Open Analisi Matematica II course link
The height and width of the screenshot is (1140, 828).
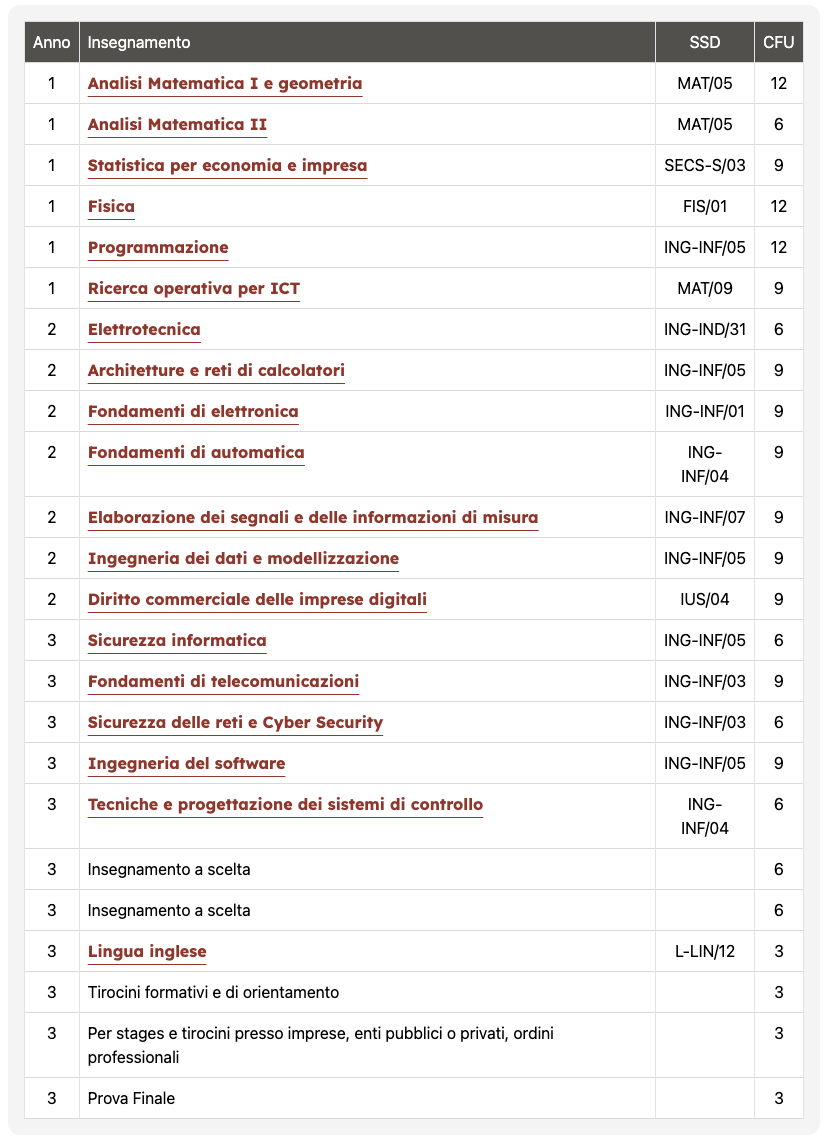pyautogui.click(x=177, y=125)
